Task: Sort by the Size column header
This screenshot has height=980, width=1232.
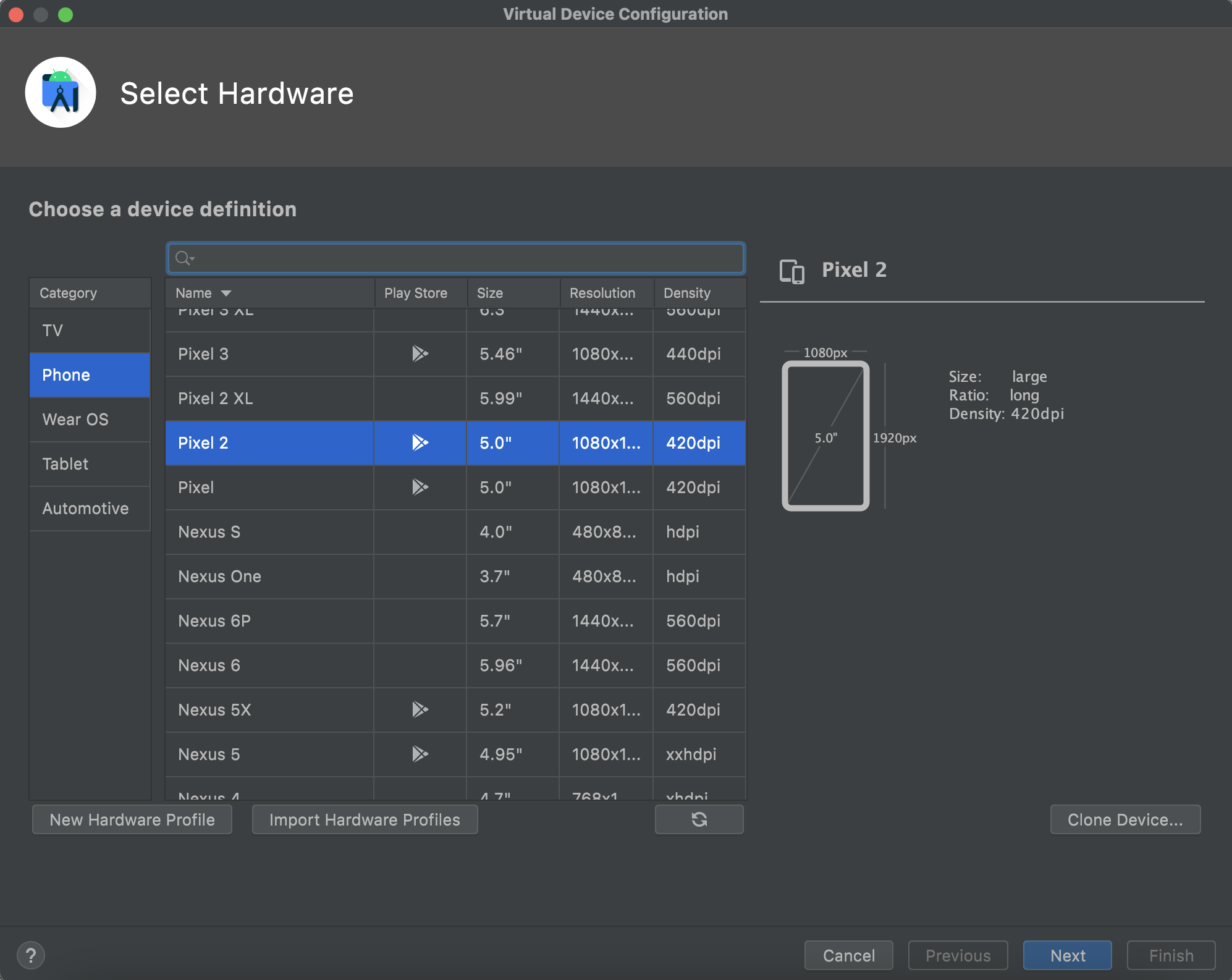Action: click(x=513, y=293)
